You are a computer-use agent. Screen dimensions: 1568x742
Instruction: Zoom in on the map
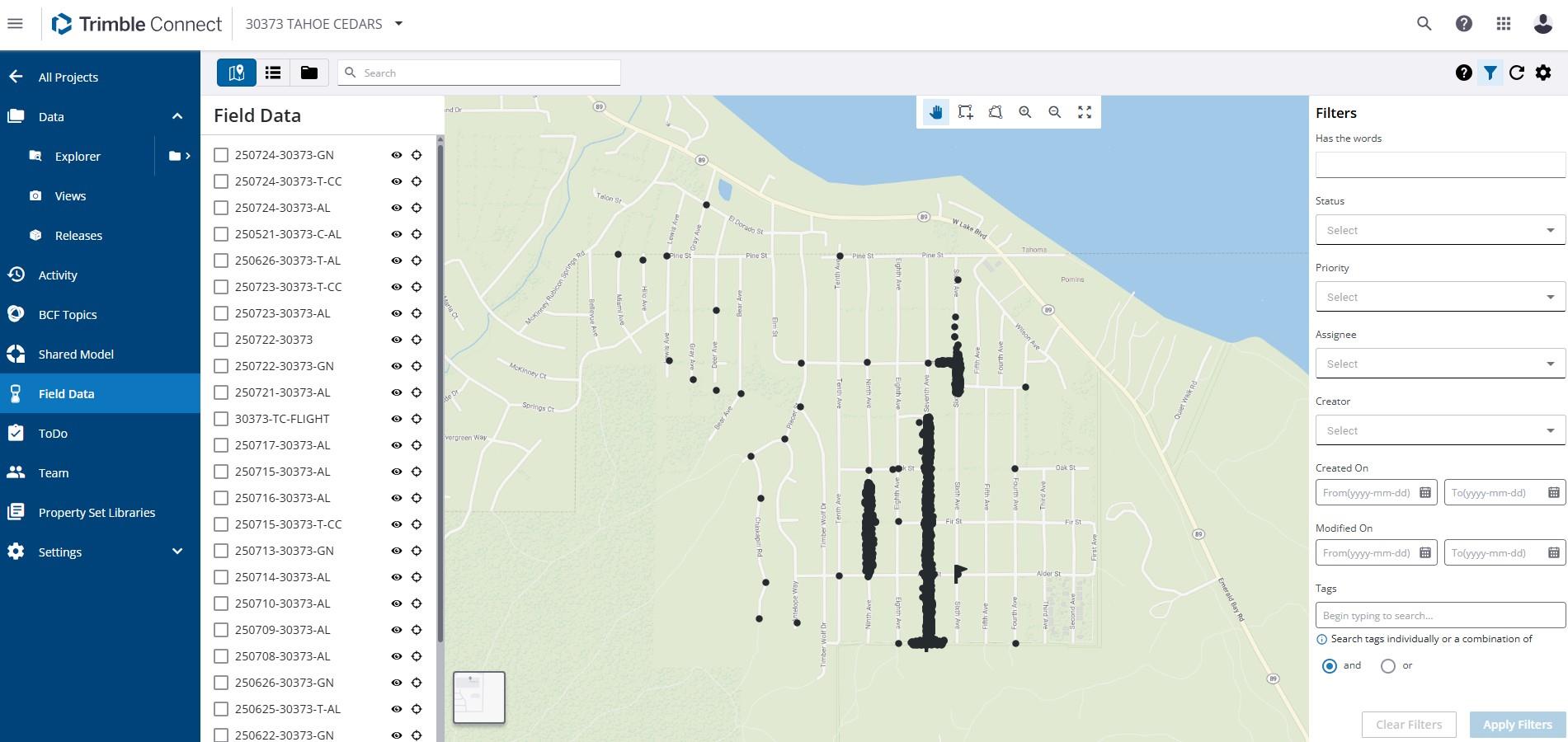point(1025,112)
